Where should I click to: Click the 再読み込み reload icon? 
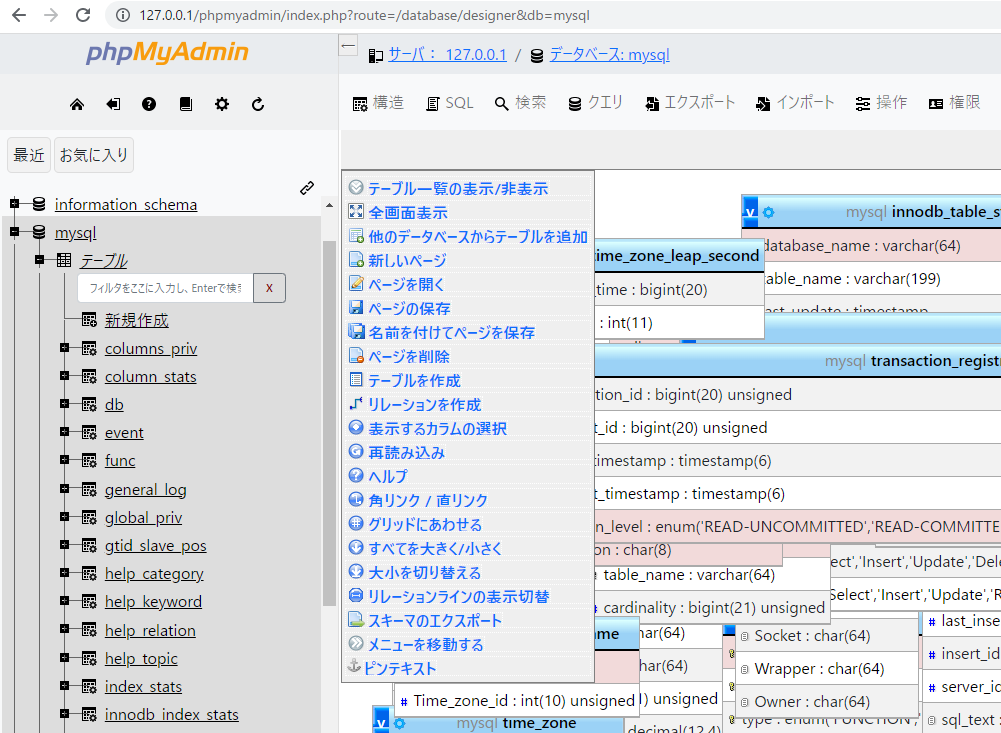pos(356,451)
